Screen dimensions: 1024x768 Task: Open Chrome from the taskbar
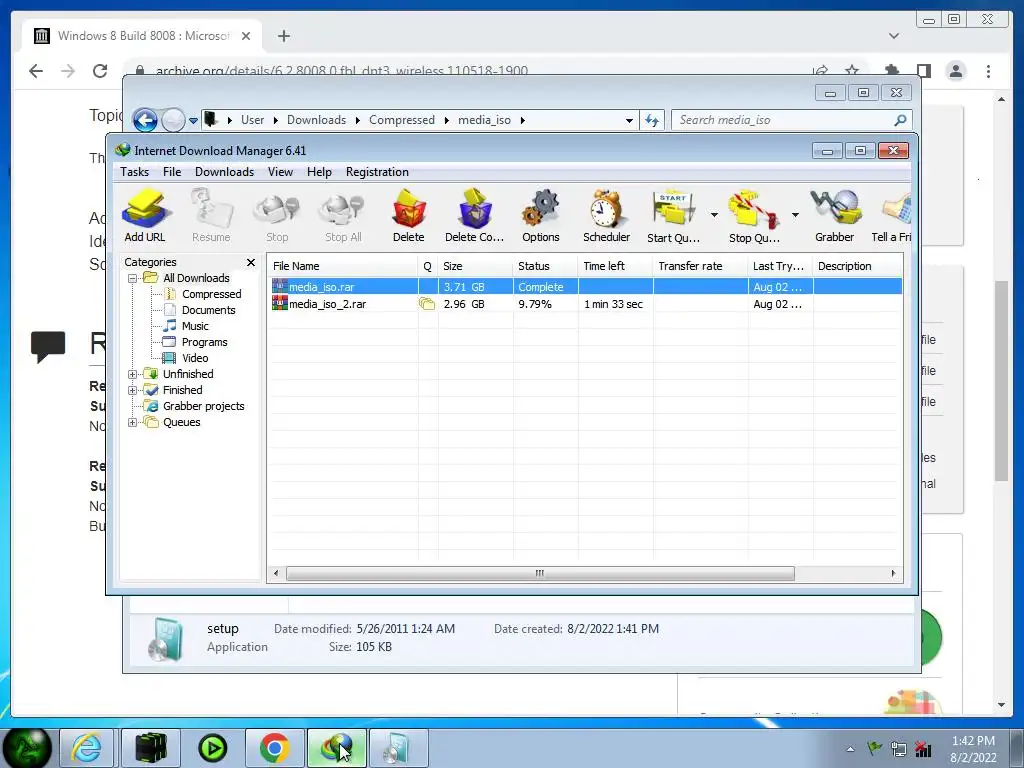(x=274, y=748)
